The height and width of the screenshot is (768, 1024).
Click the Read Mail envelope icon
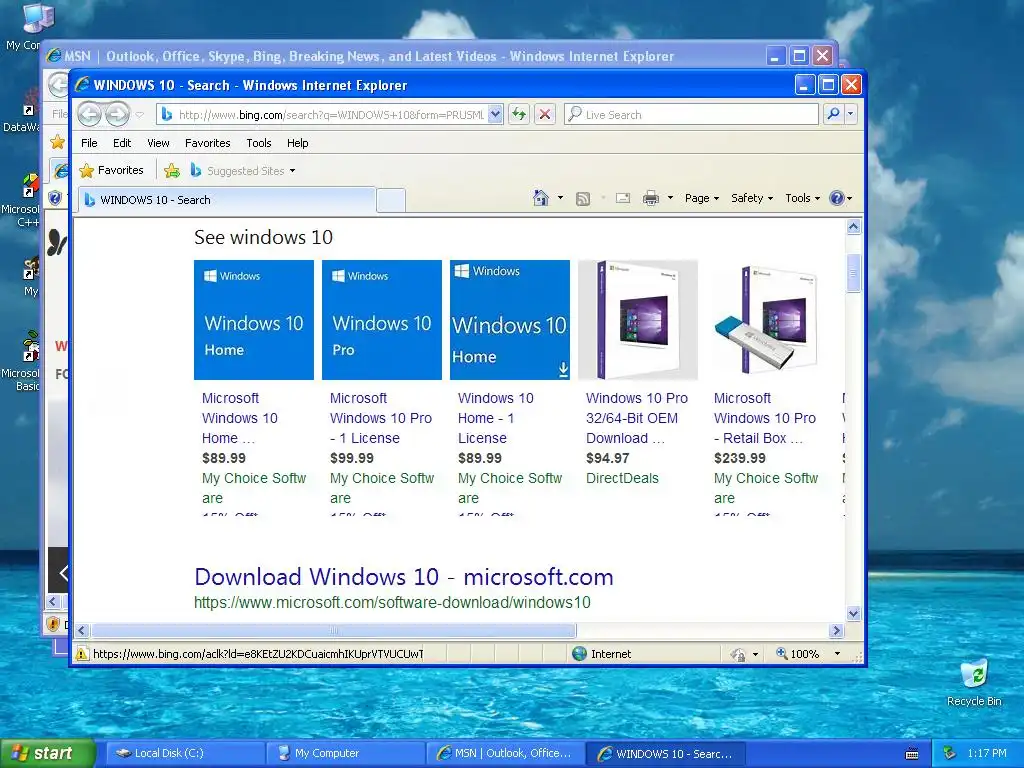[x=623, y=198]
